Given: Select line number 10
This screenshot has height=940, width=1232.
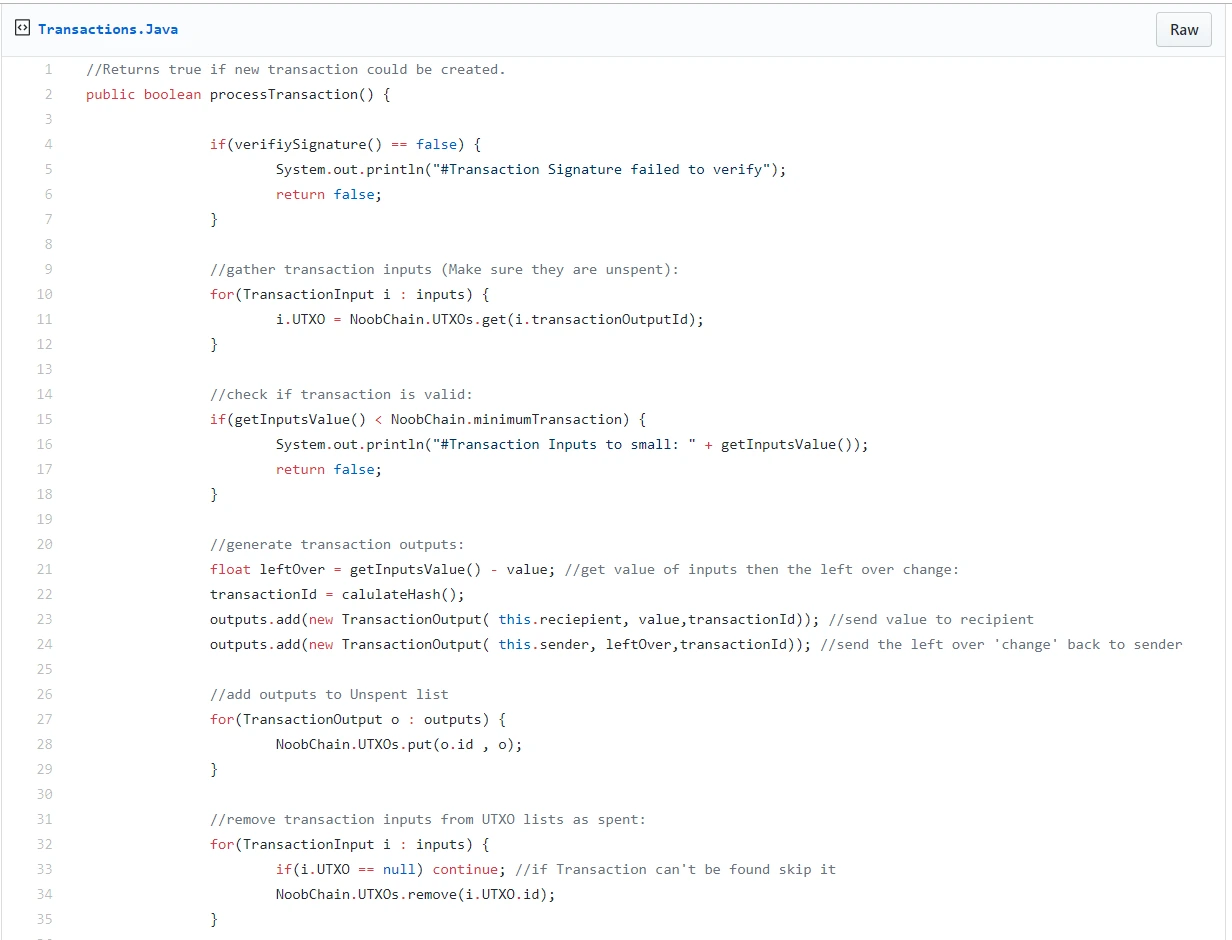Looking at the screenshot, I should [x=44, y=294].
